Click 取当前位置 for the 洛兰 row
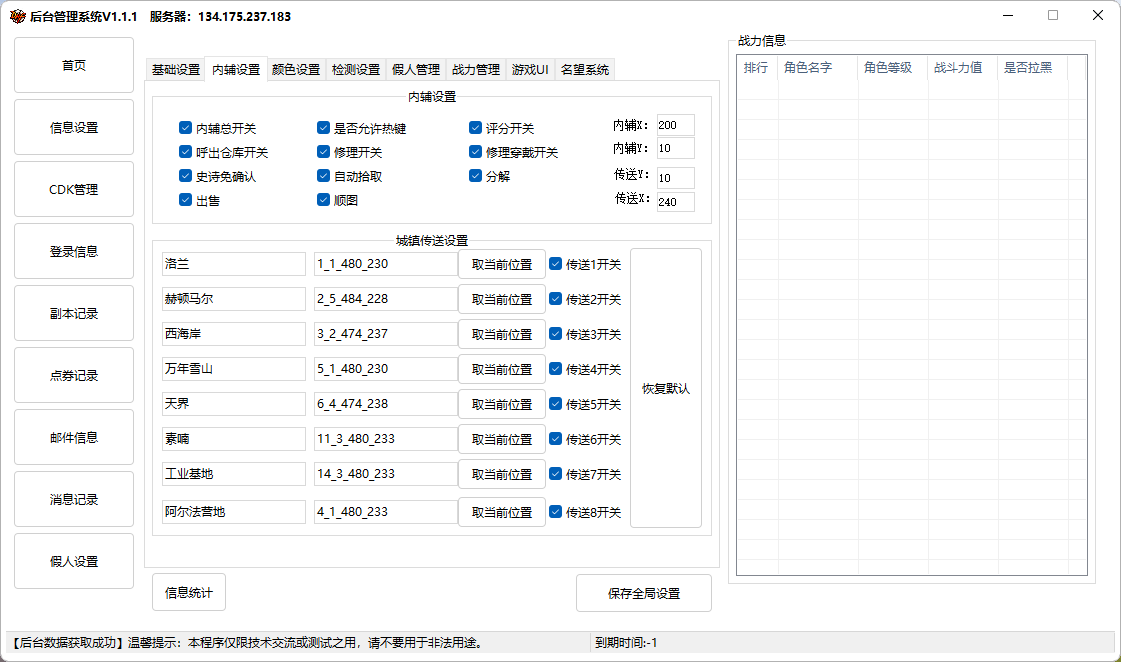 pyautogui.click(x=502, y=264)
